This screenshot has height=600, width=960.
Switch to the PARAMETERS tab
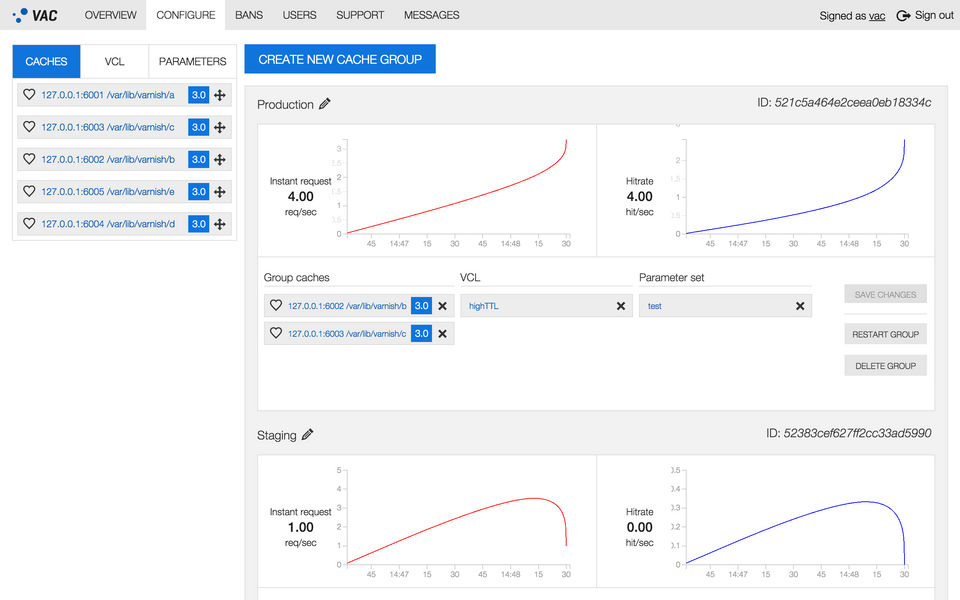click(192, 61)
